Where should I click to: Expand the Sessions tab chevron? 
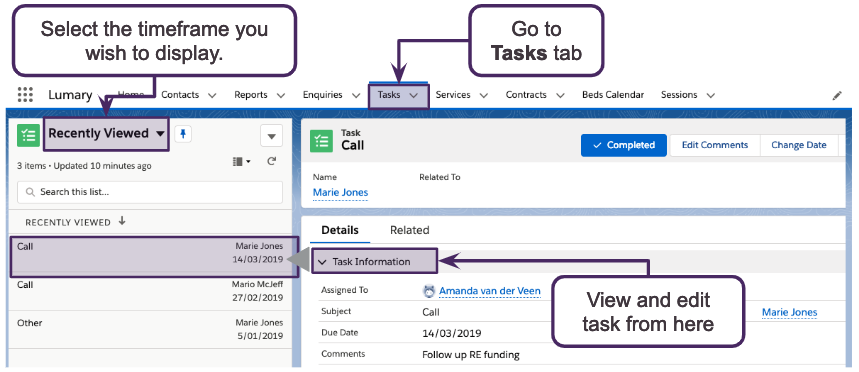click(x=711, y=95)
